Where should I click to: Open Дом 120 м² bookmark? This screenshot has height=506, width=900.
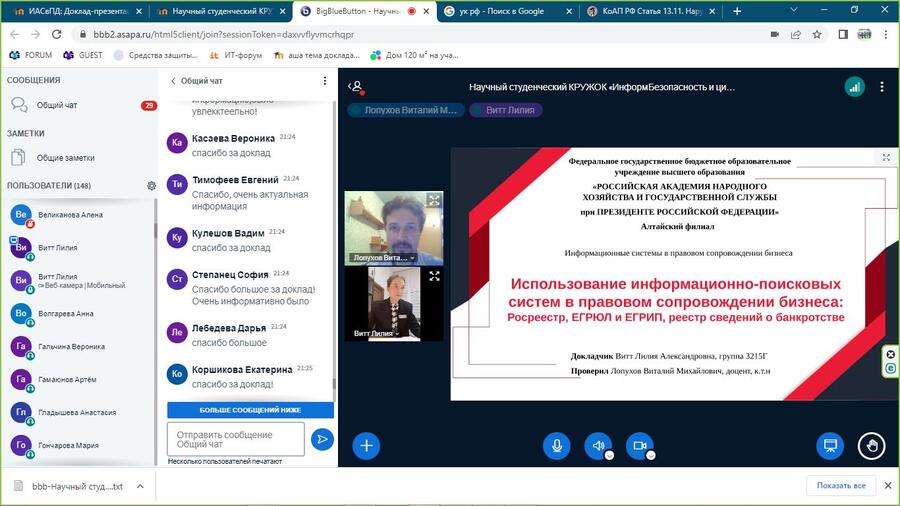414,55
